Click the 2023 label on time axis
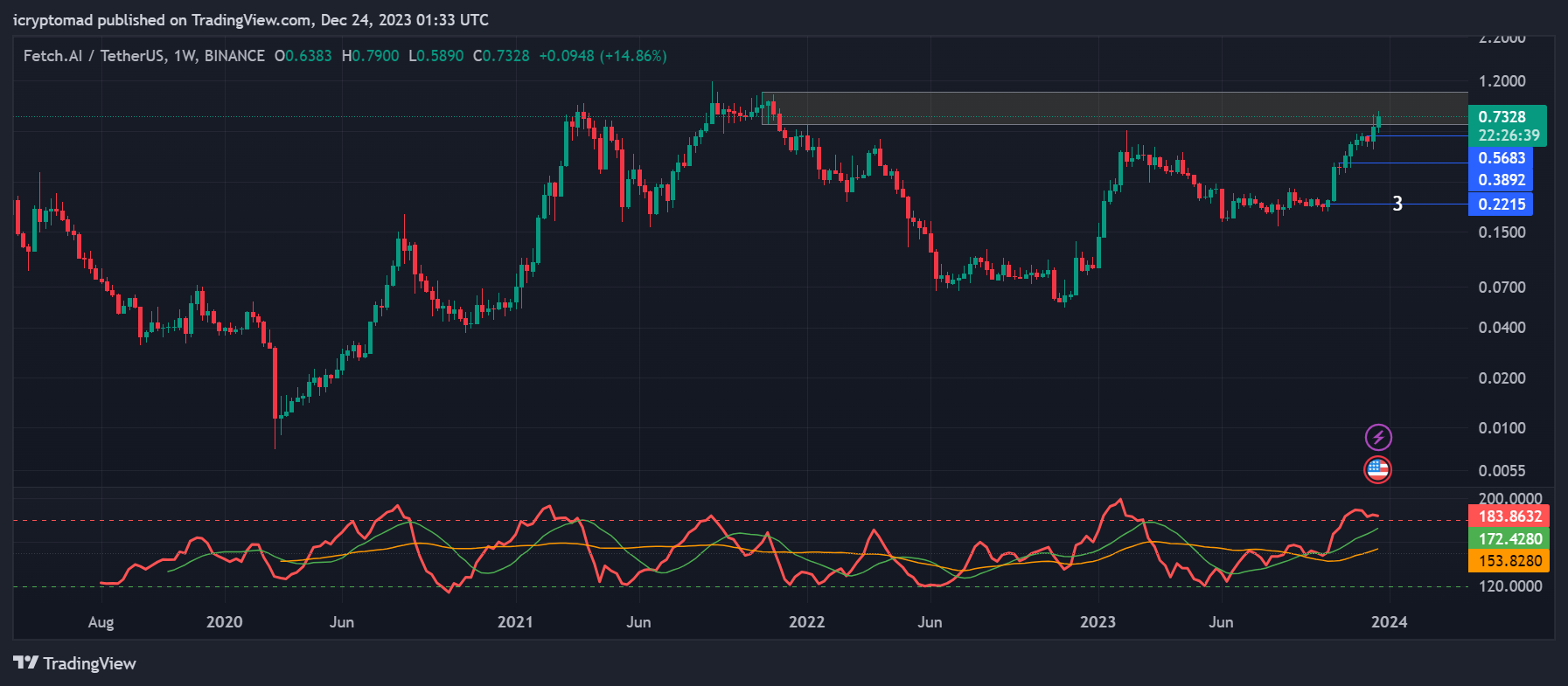Screen dimensions: 1568x686 click(x=1098, y=622)
